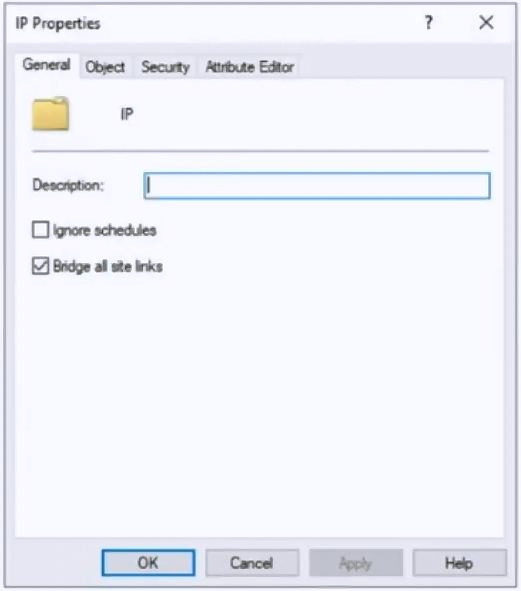Click the 'IP Properties' title bar text

click(x=58, y=23)
